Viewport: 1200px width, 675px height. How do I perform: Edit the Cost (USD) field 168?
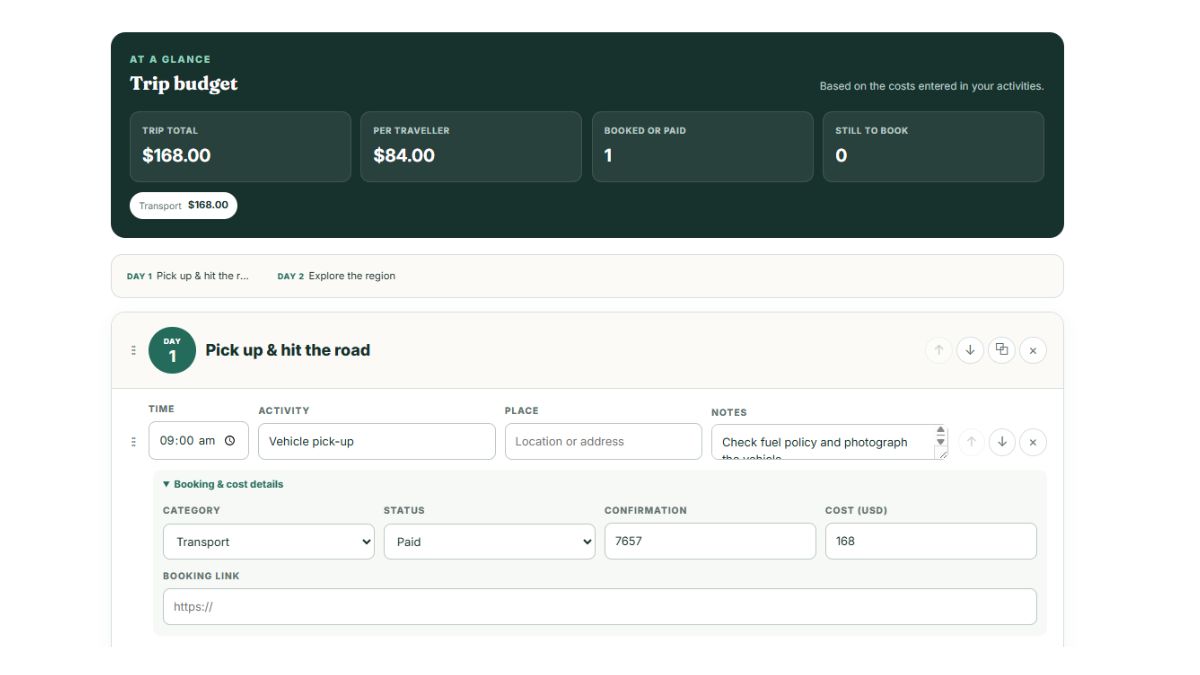pyautogui.click(x=931, y=541)
